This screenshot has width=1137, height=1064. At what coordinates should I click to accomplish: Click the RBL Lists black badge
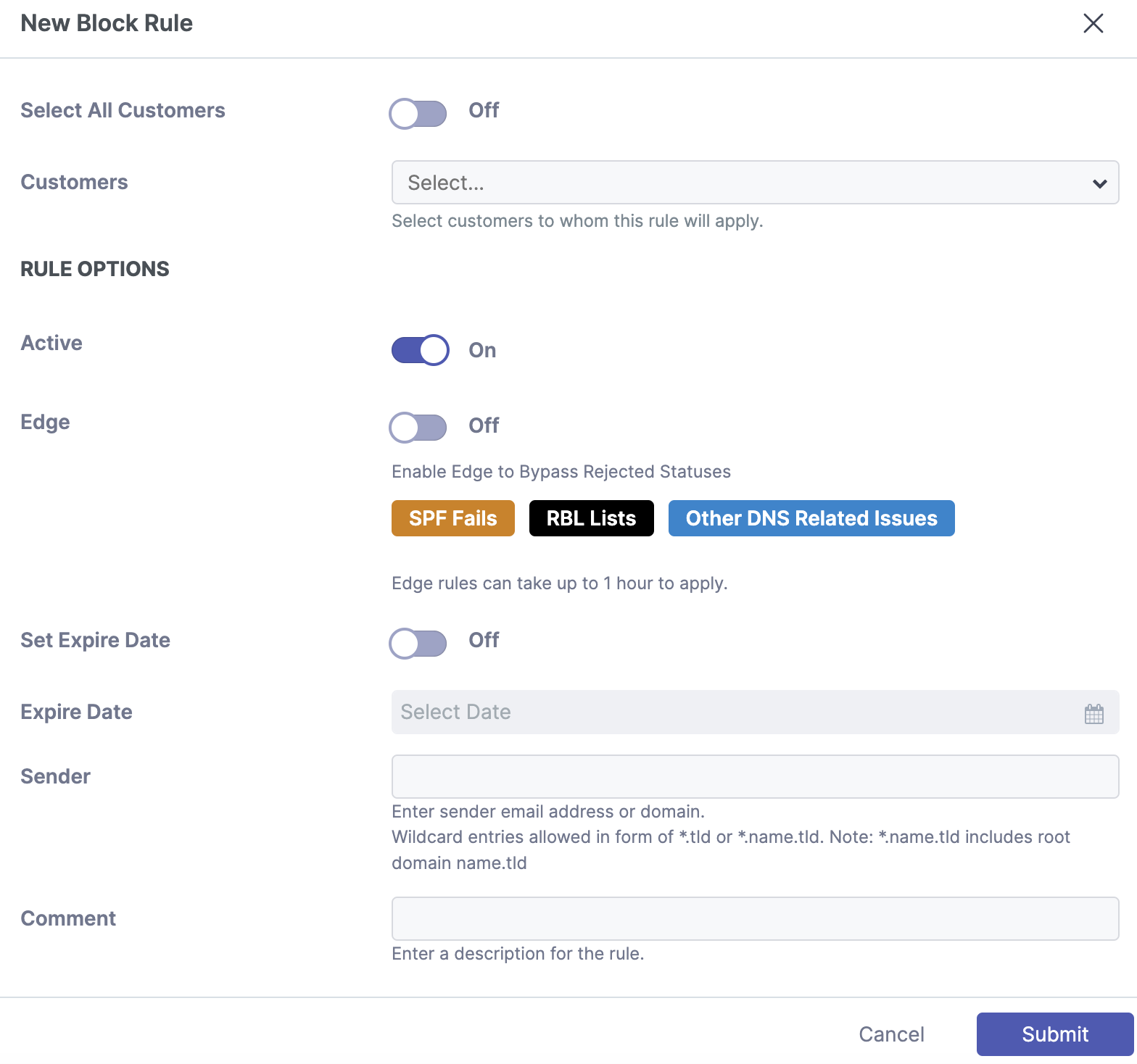pyautogui.click(x=591, y=518)
